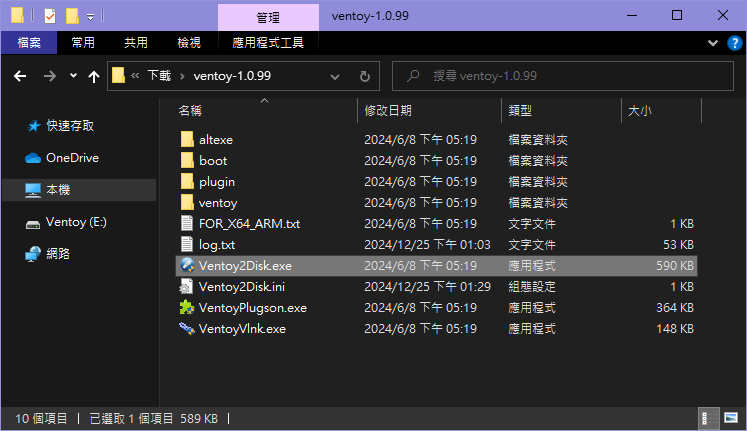
Task: Select This PC (本機) in sidebar
Action: pos(79,190)
